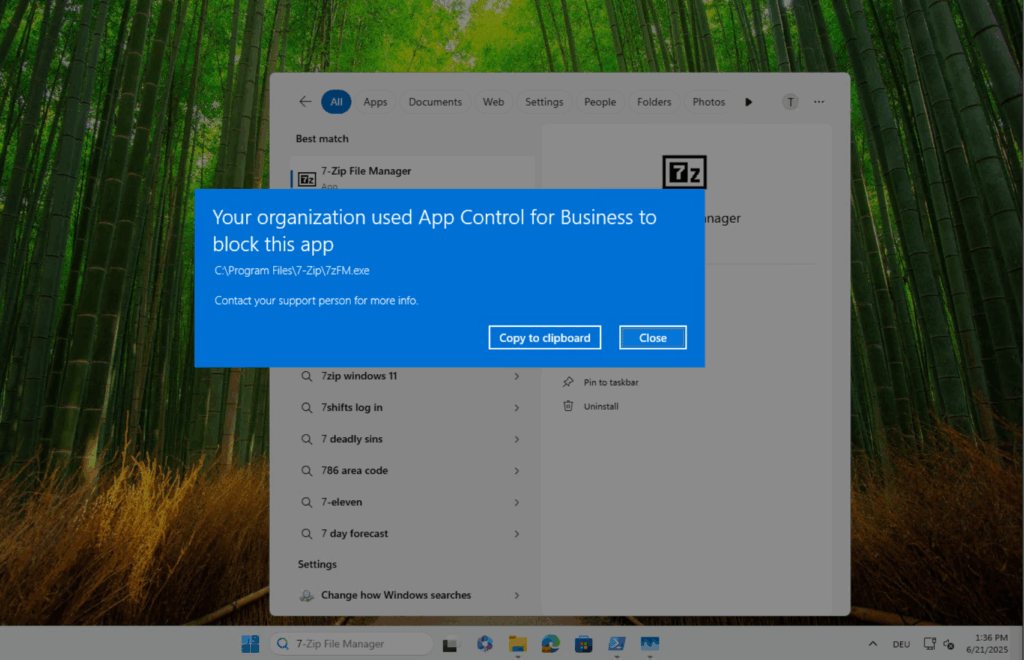This screenshot has height=660, width=1024.
Task: Open Change how Windows searches setting
Action: 395,595
